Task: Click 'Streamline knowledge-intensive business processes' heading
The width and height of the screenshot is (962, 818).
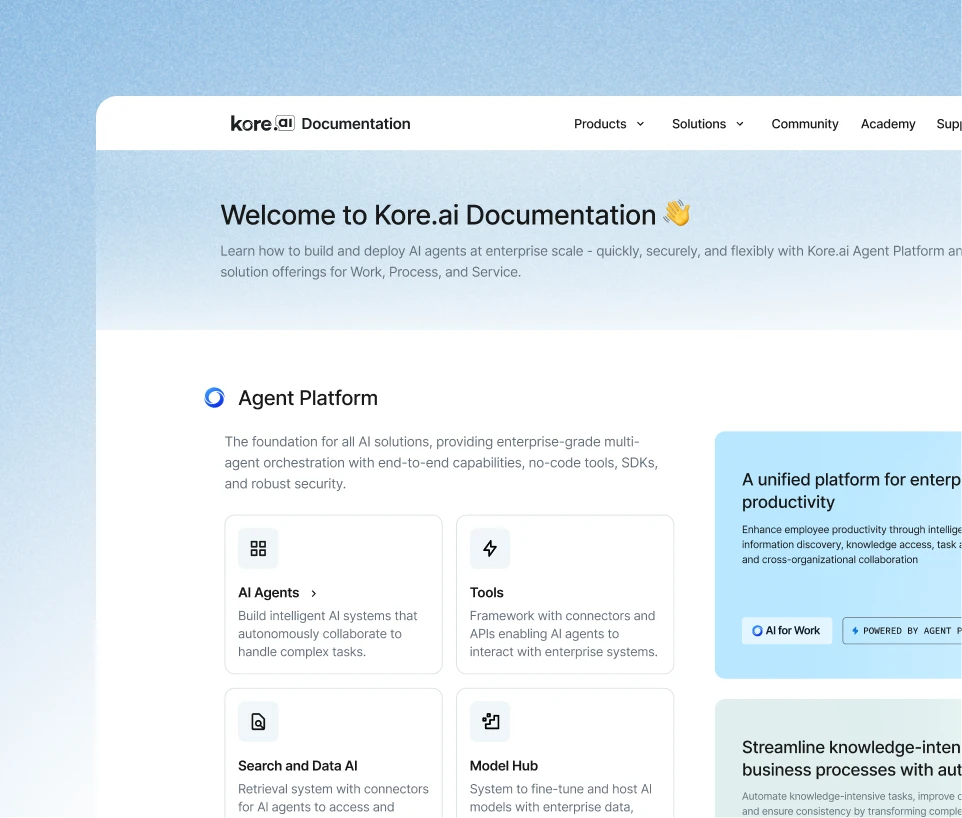Action: point(852,758)
